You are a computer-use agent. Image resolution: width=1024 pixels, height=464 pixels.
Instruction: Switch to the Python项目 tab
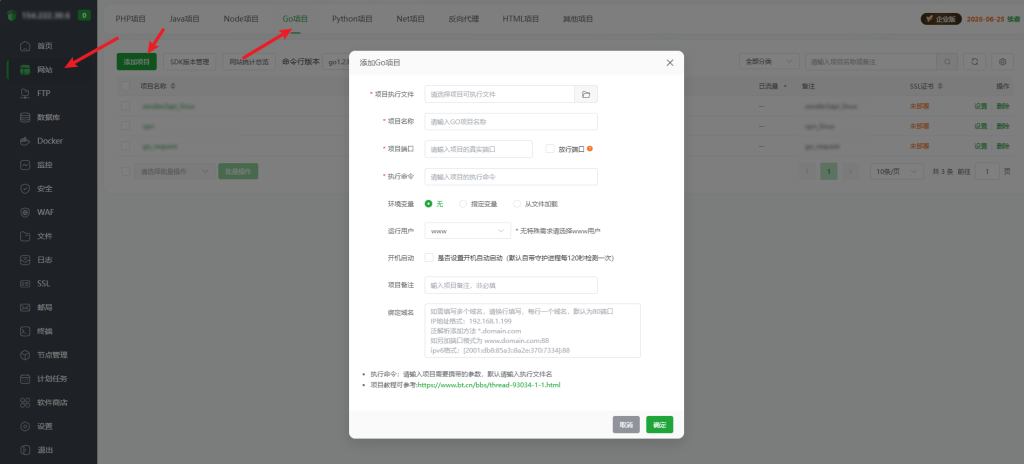(353, 19)
